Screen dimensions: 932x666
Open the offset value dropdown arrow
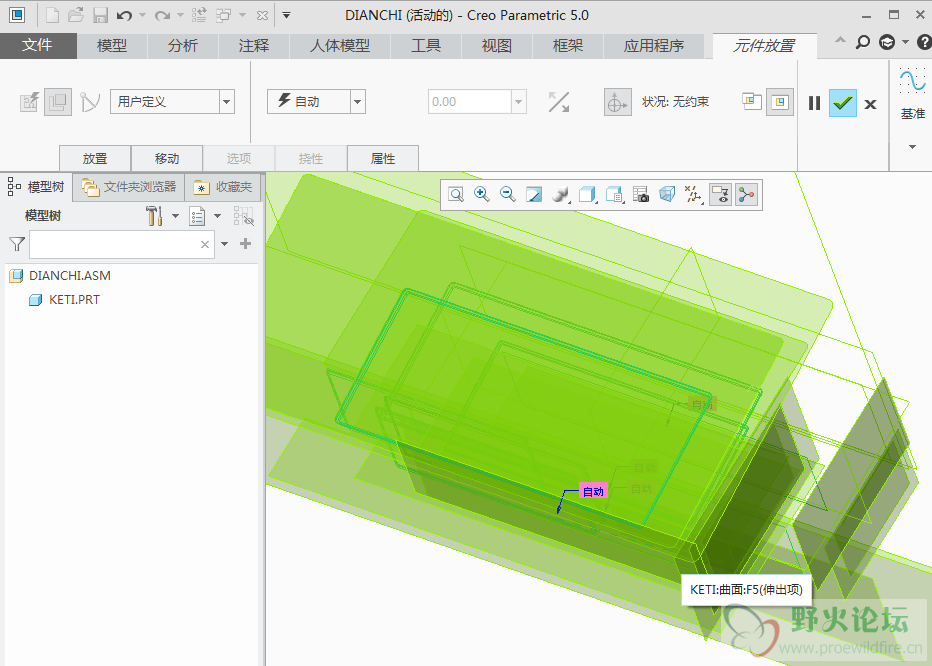[x=519, y=102]
